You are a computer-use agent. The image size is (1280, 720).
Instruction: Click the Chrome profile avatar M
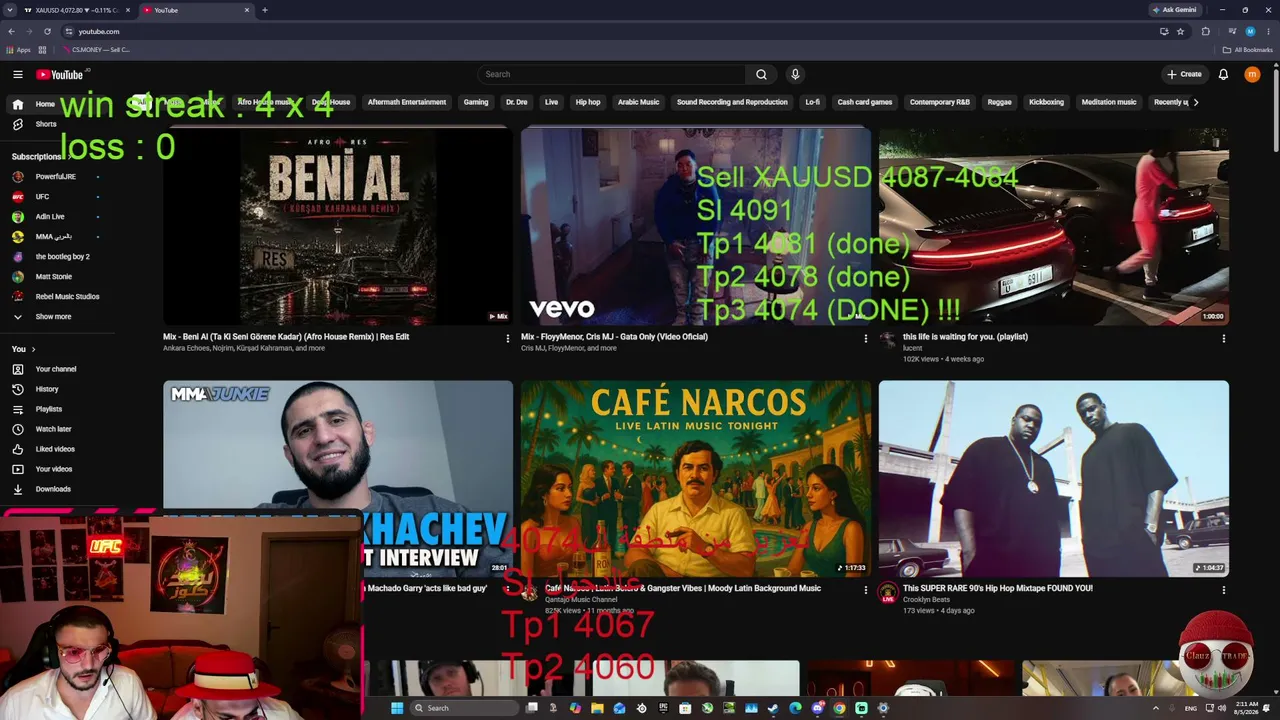[x=1250, y=31]
